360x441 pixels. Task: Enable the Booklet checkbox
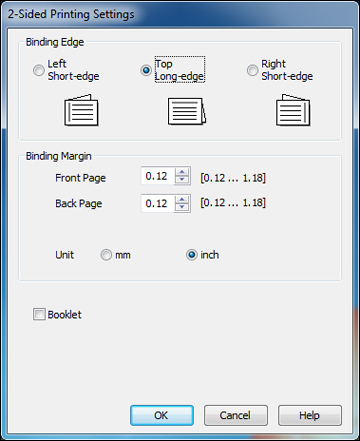pos(39,314)
